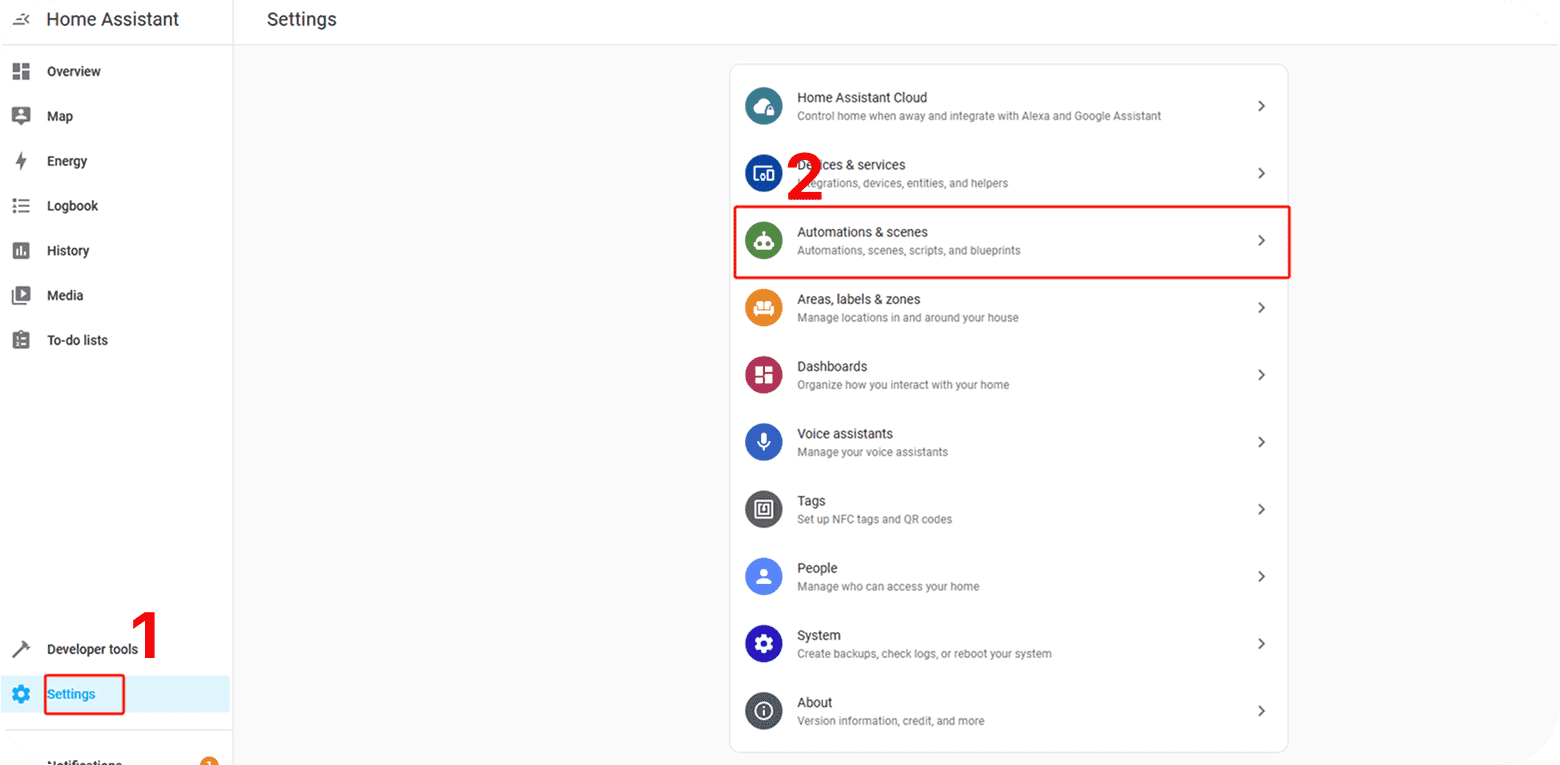The image size is (1560, 765).
Task: Expand Home Assistant Cloud using its chevron
Action: 1261,106
